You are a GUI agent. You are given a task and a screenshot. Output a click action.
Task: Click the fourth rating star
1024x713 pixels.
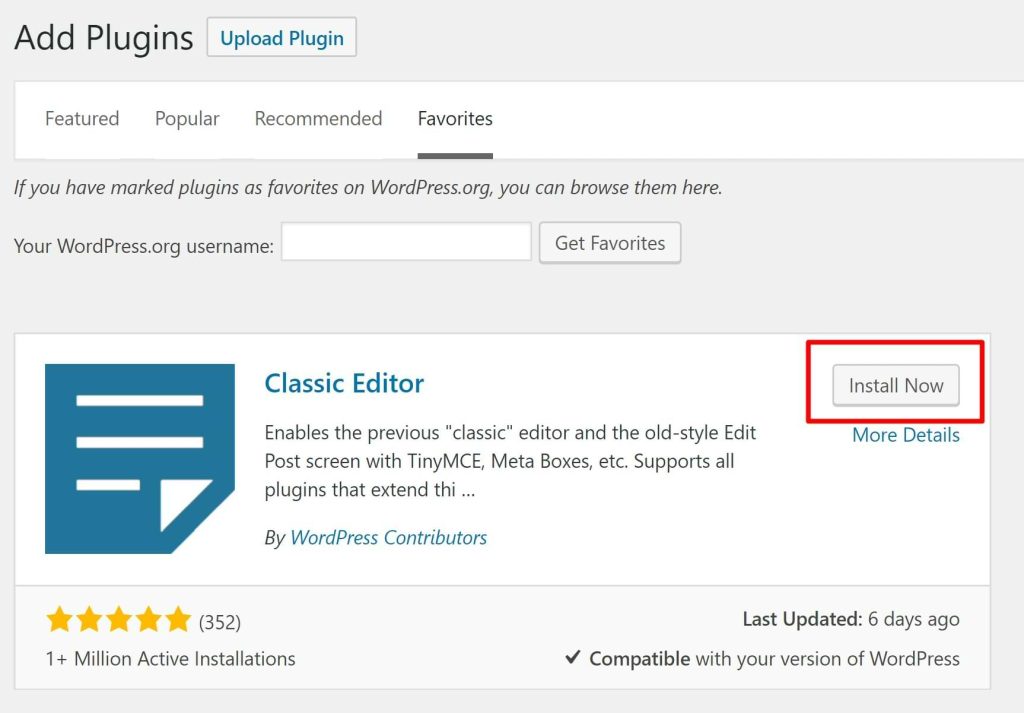click(x=148, y=619)
